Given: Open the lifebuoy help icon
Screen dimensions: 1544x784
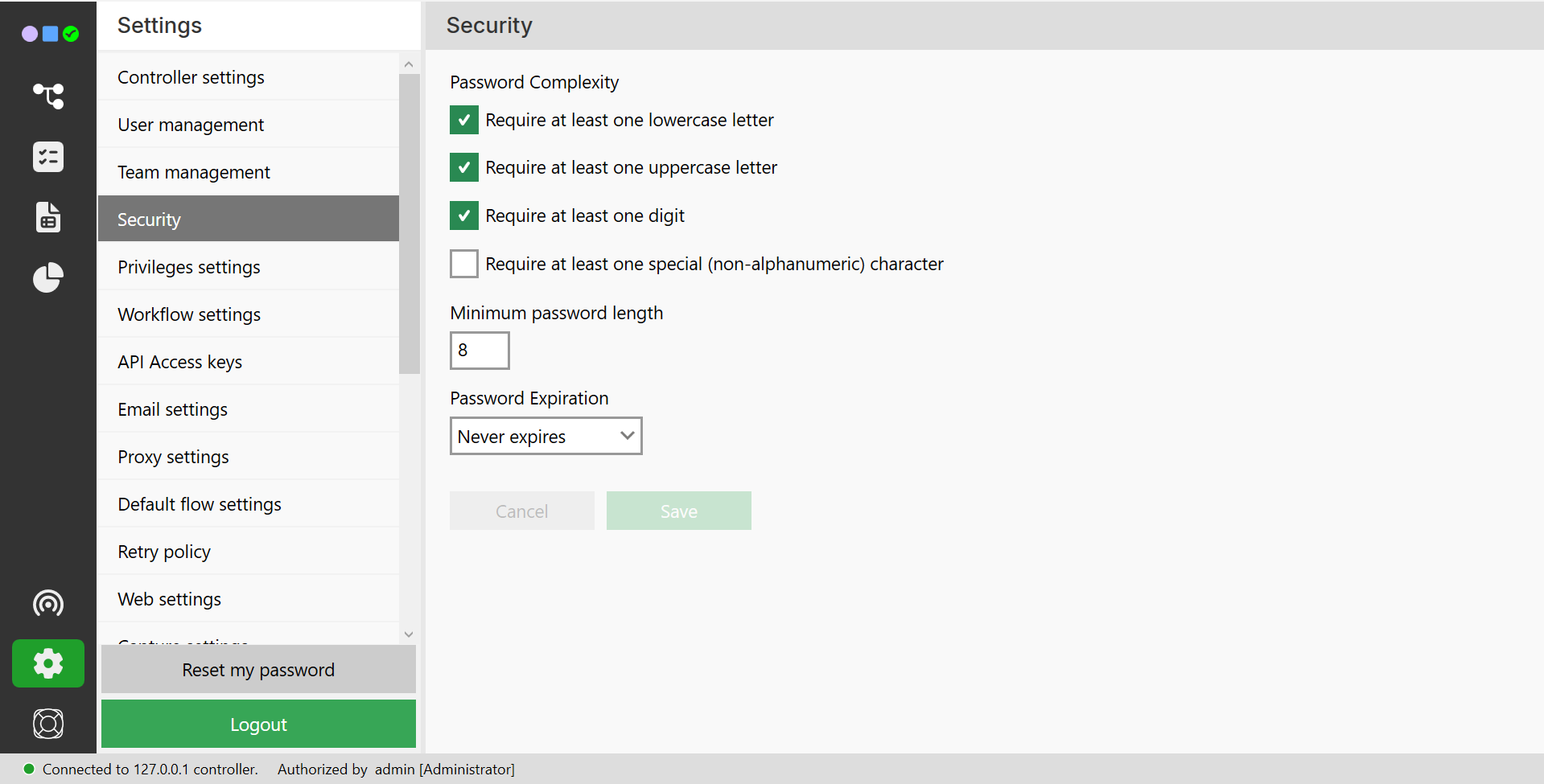Looking at the screenshot, I should [x=48, y=724].
